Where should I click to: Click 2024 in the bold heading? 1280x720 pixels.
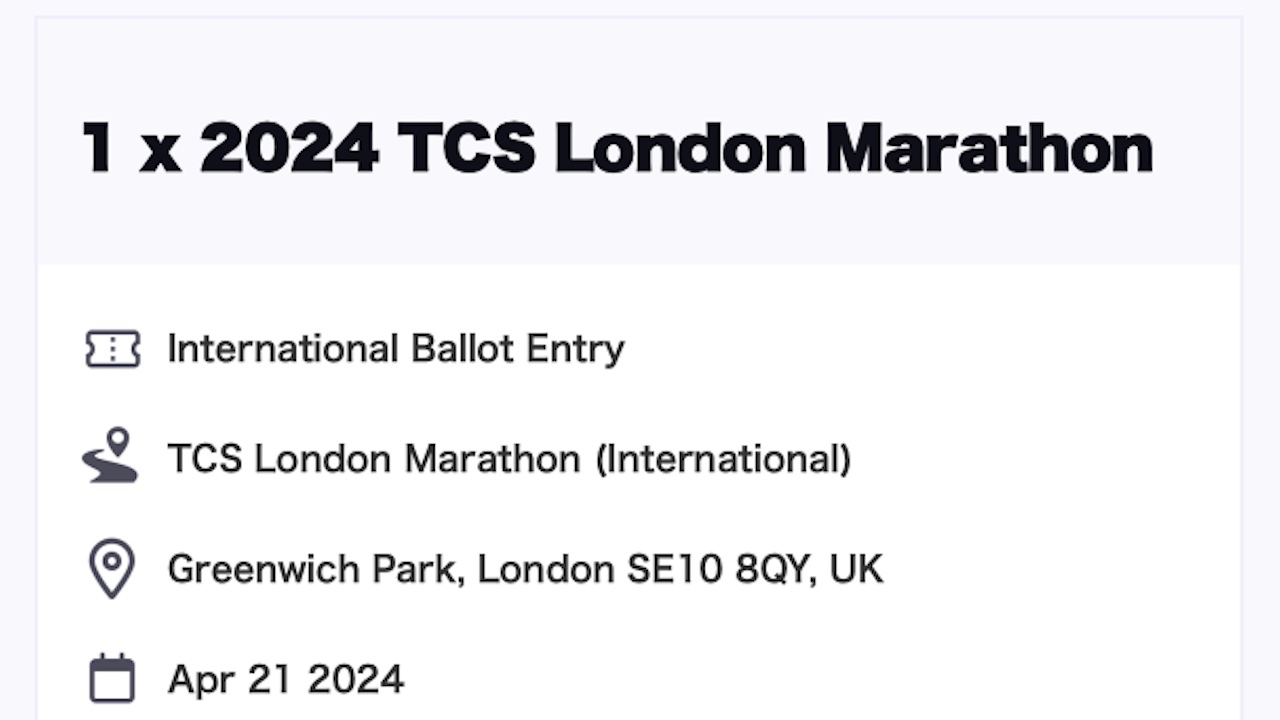pos(289,148)
